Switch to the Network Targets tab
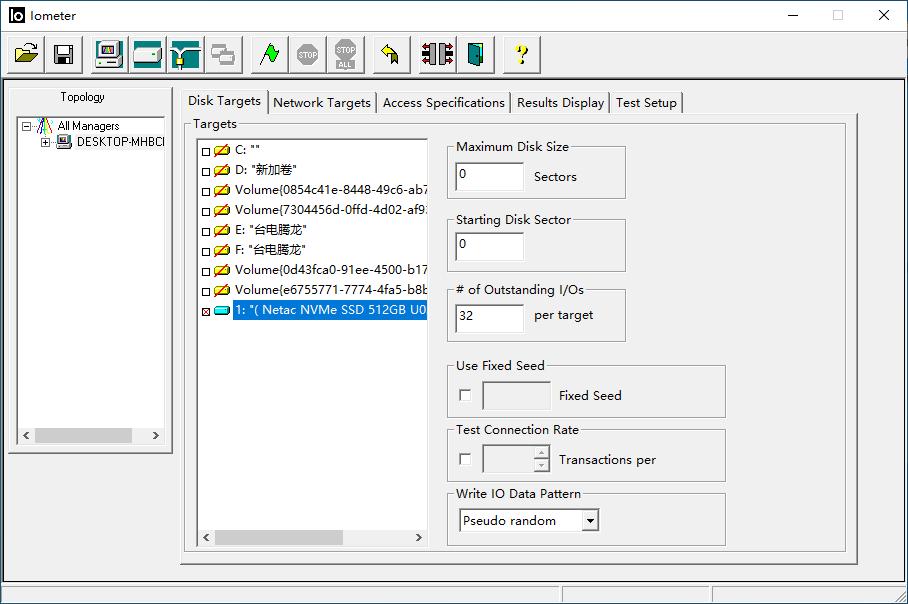The height and width of the screenshot is (604, 908). pos(322,103)
